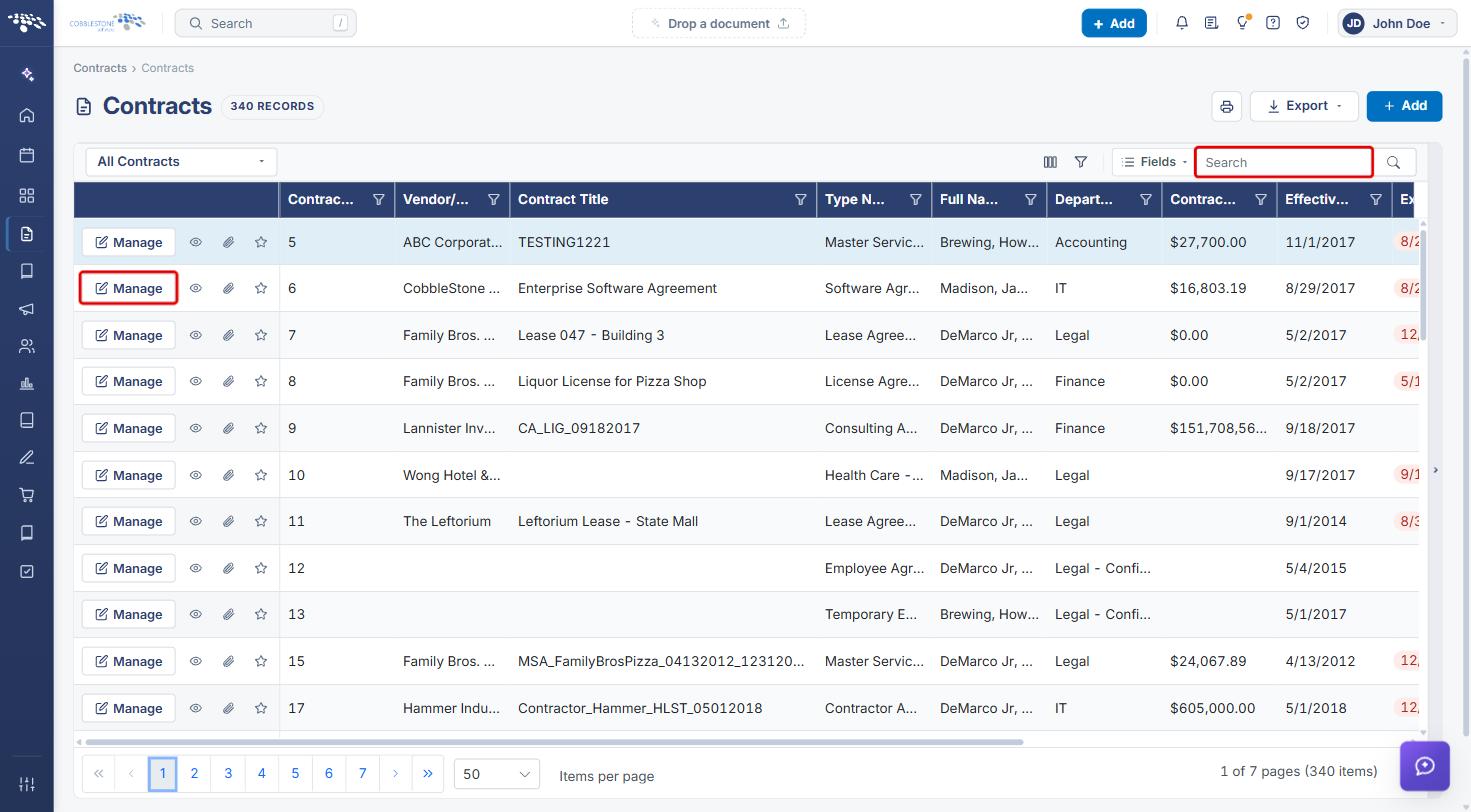Open the column chooser icon above the grid
1471x812 pixels.
pos(1050,162)
